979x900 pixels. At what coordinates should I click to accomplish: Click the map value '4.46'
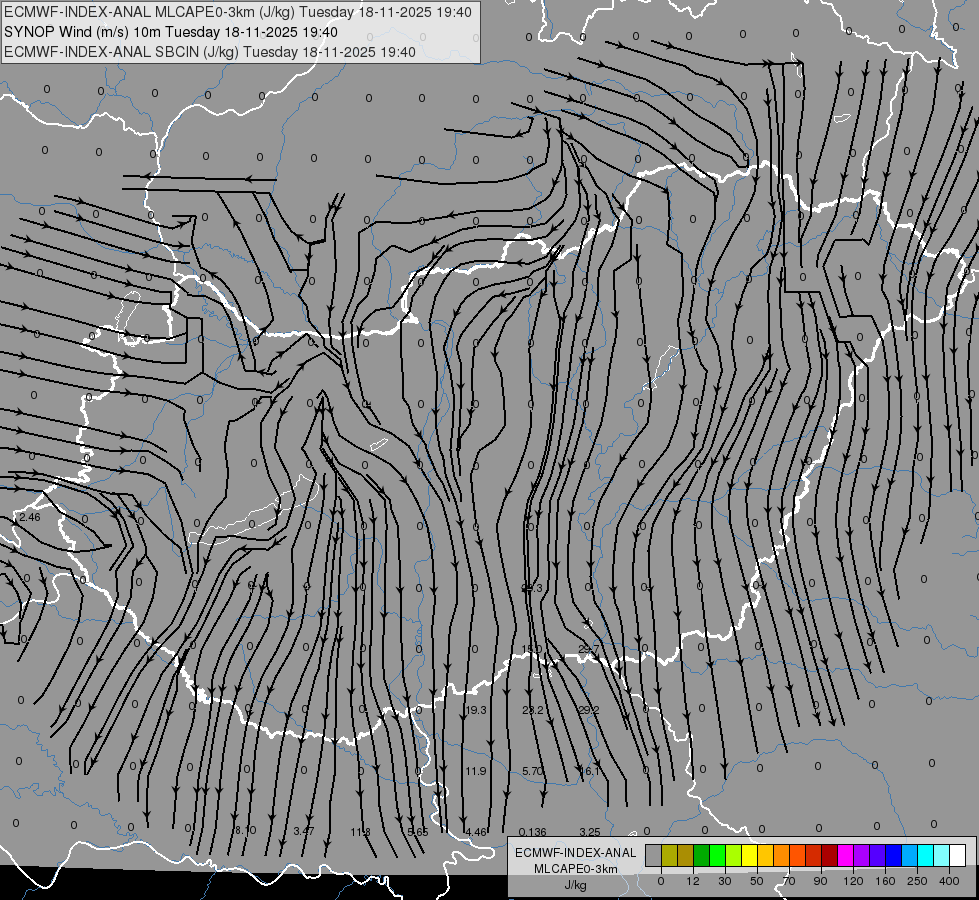[x=476, y=832]
